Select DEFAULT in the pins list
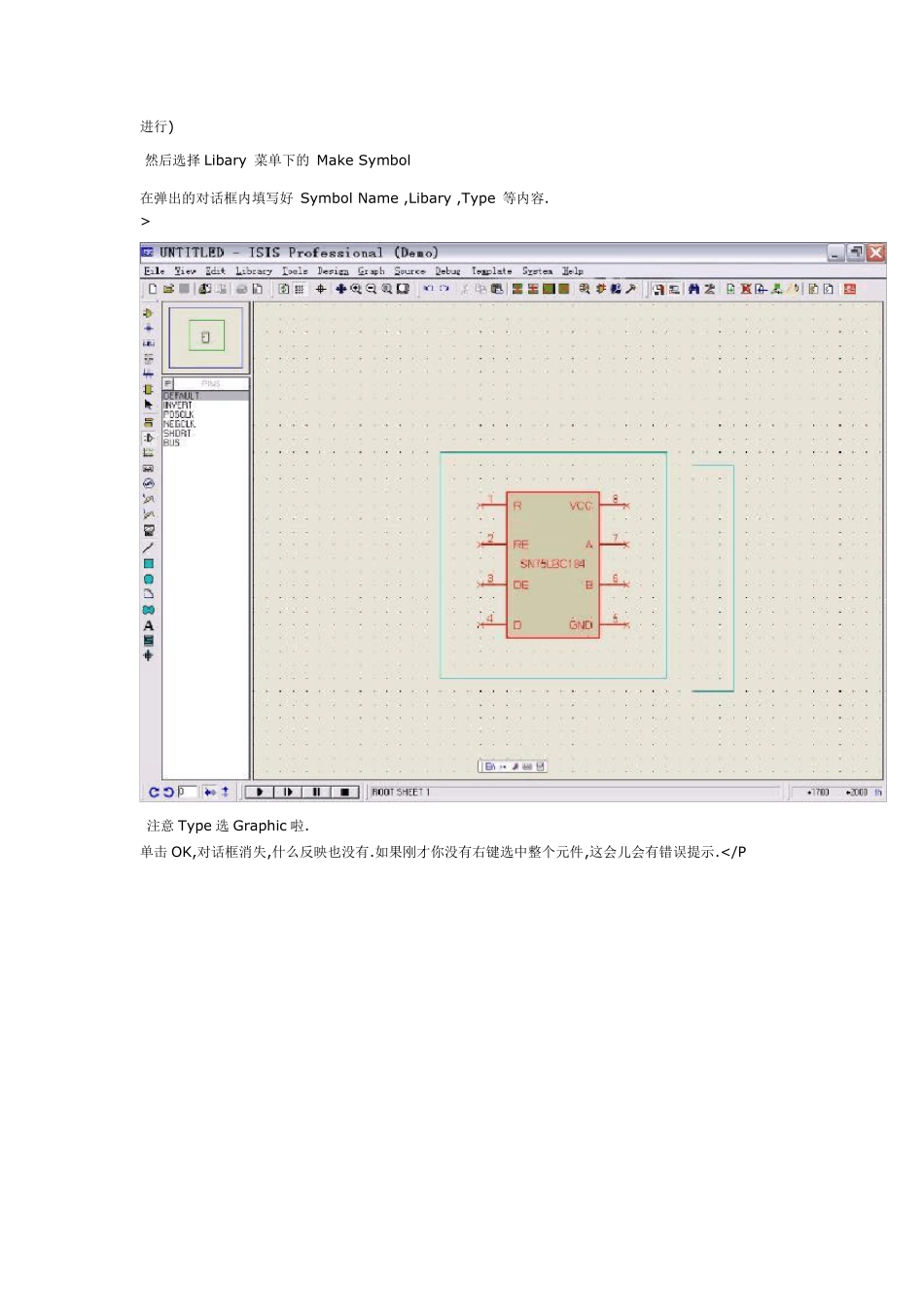 [x=205, y=396]
